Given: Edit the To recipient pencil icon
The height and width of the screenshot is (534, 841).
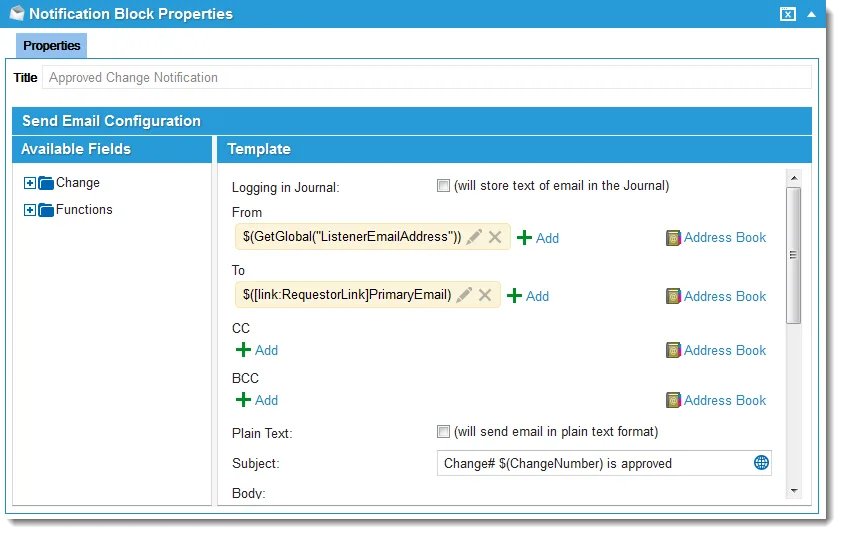Looking at the screenshot, I should (464, 295).
